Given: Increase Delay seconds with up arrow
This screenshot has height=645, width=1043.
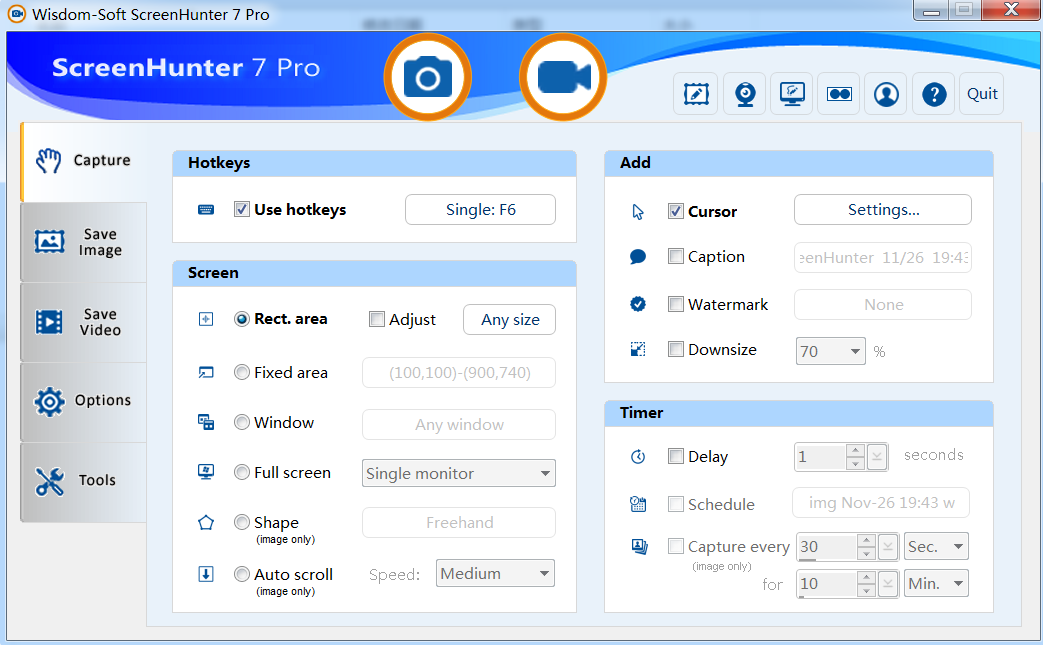Looking at the screenshot, I should (855, 451).
